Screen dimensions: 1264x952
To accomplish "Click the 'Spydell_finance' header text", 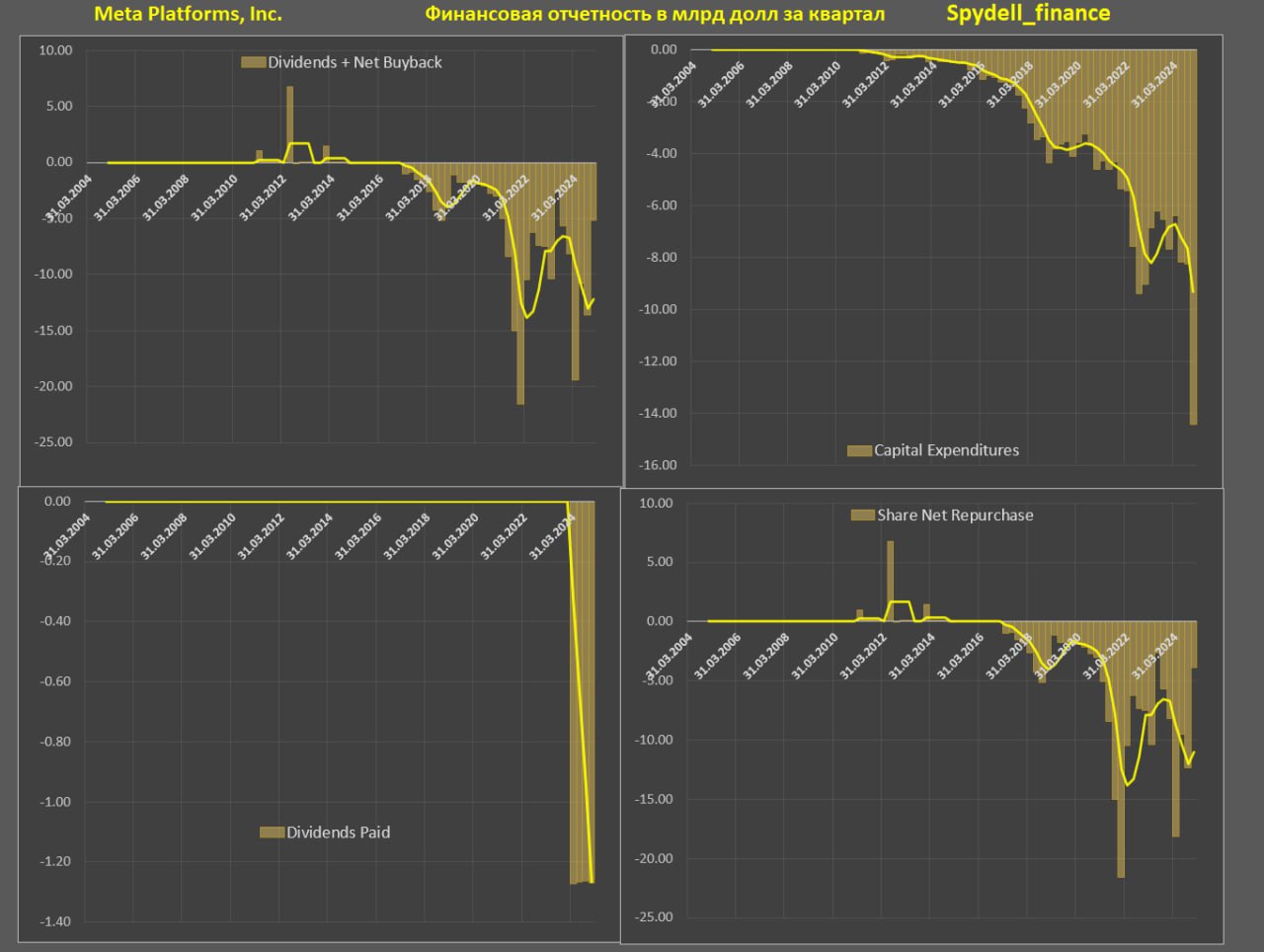I will click(1028, 13).
